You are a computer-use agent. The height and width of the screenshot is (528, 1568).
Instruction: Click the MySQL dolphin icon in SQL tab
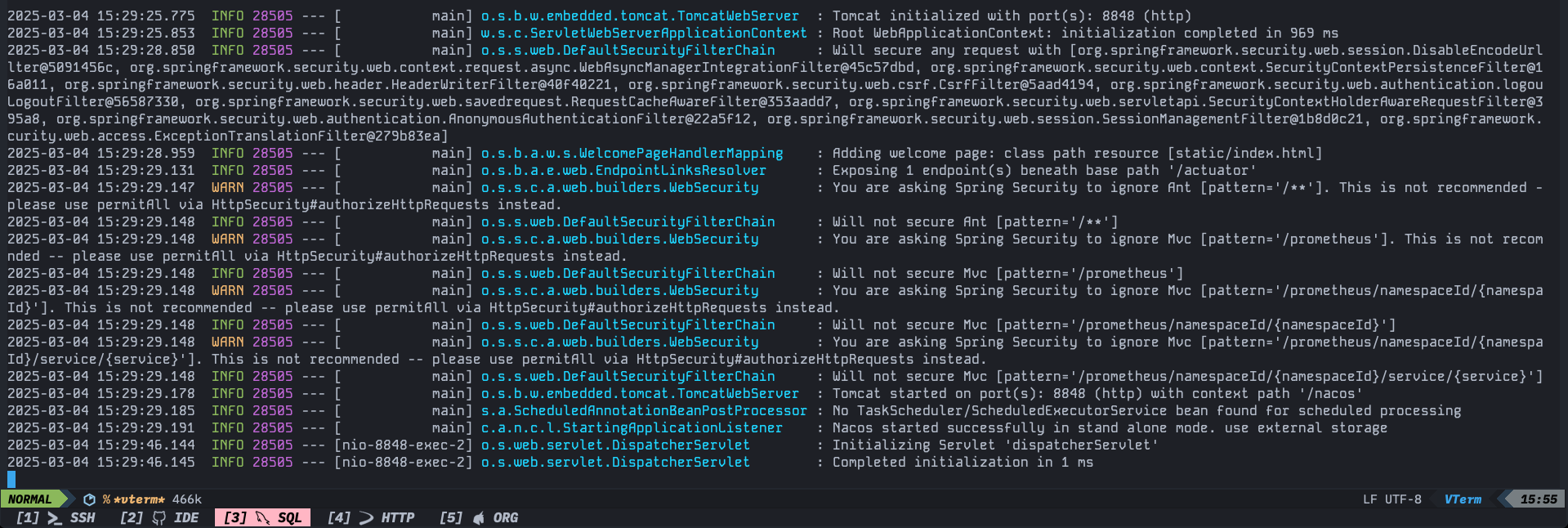pos(262,518)
